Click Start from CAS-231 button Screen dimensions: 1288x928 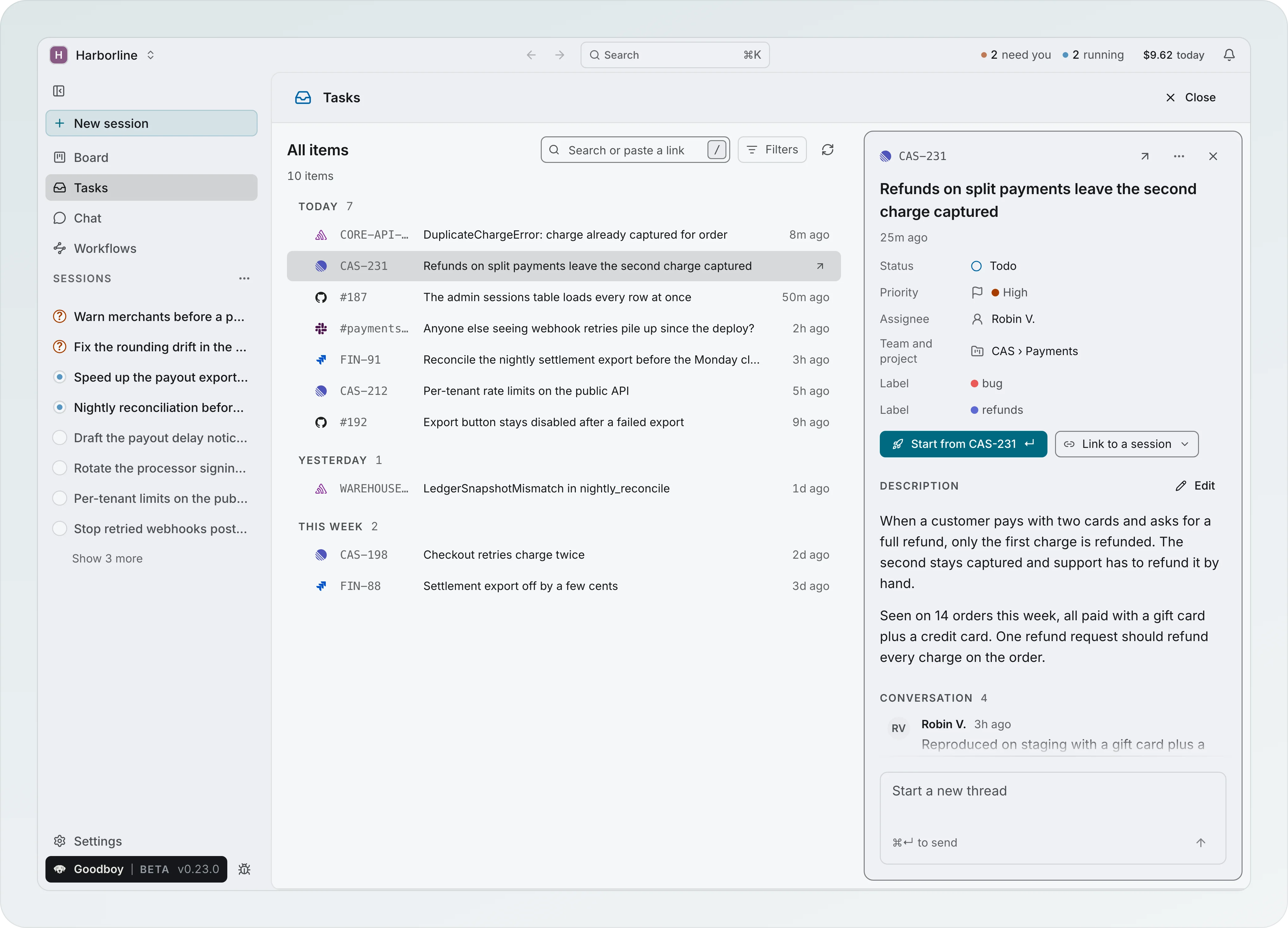pos(963,444)
